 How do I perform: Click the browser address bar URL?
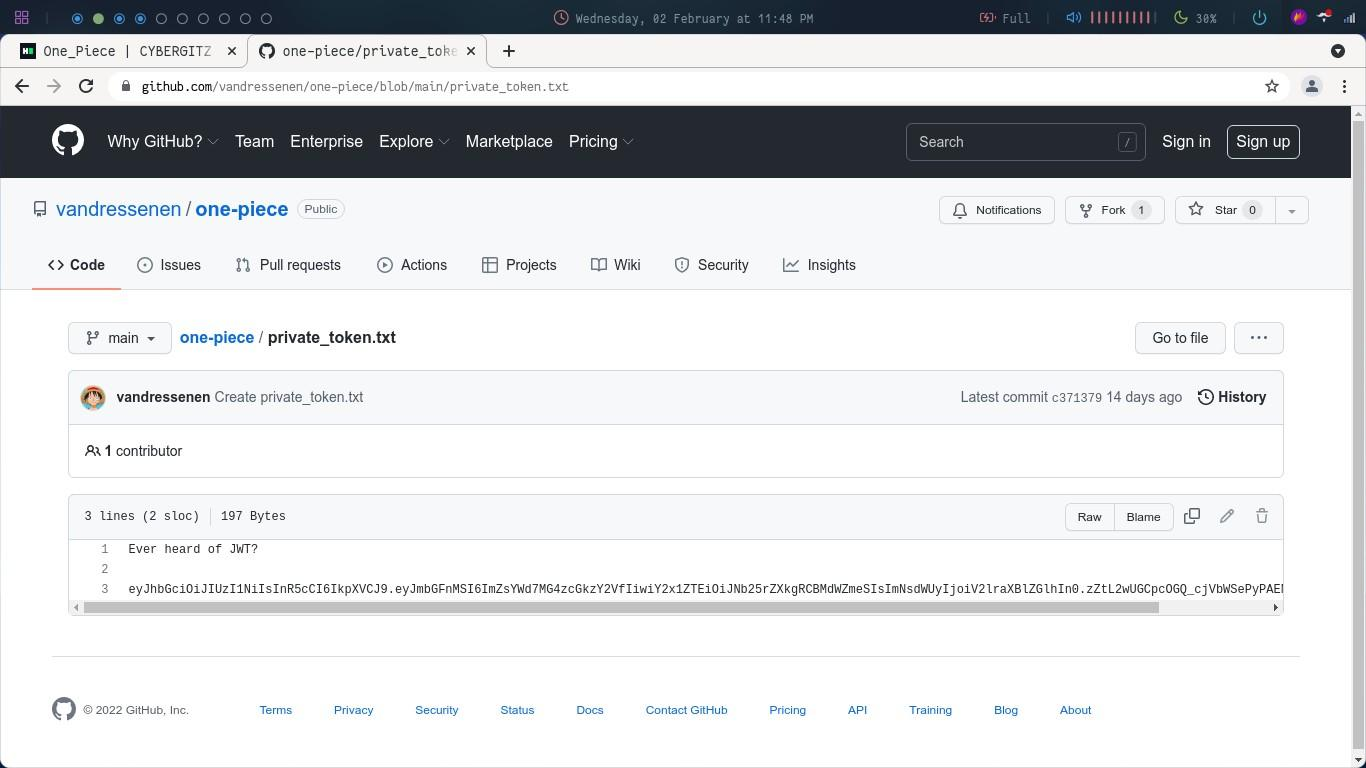(355, 86)
